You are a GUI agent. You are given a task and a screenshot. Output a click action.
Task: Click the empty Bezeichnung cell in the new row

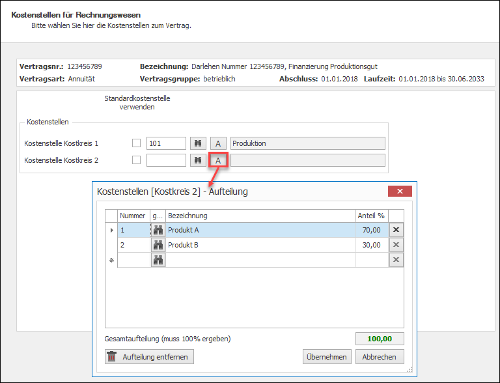click(260, 260)
